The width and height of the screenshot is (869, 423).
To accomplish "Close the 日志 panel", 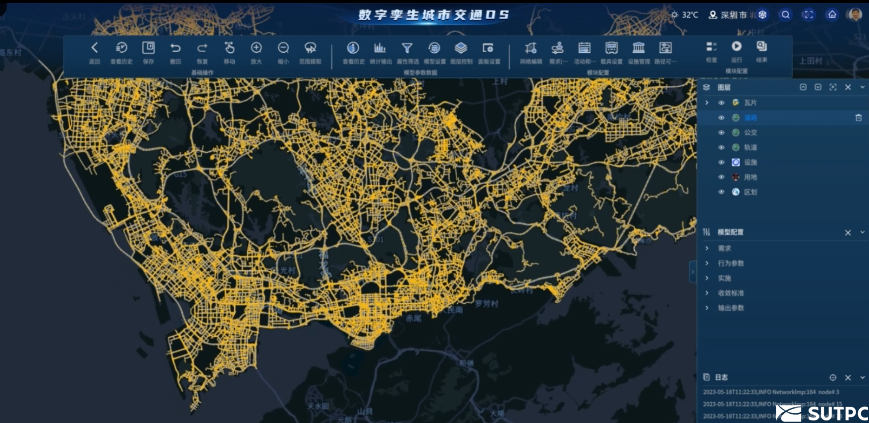I will (848, 378).
